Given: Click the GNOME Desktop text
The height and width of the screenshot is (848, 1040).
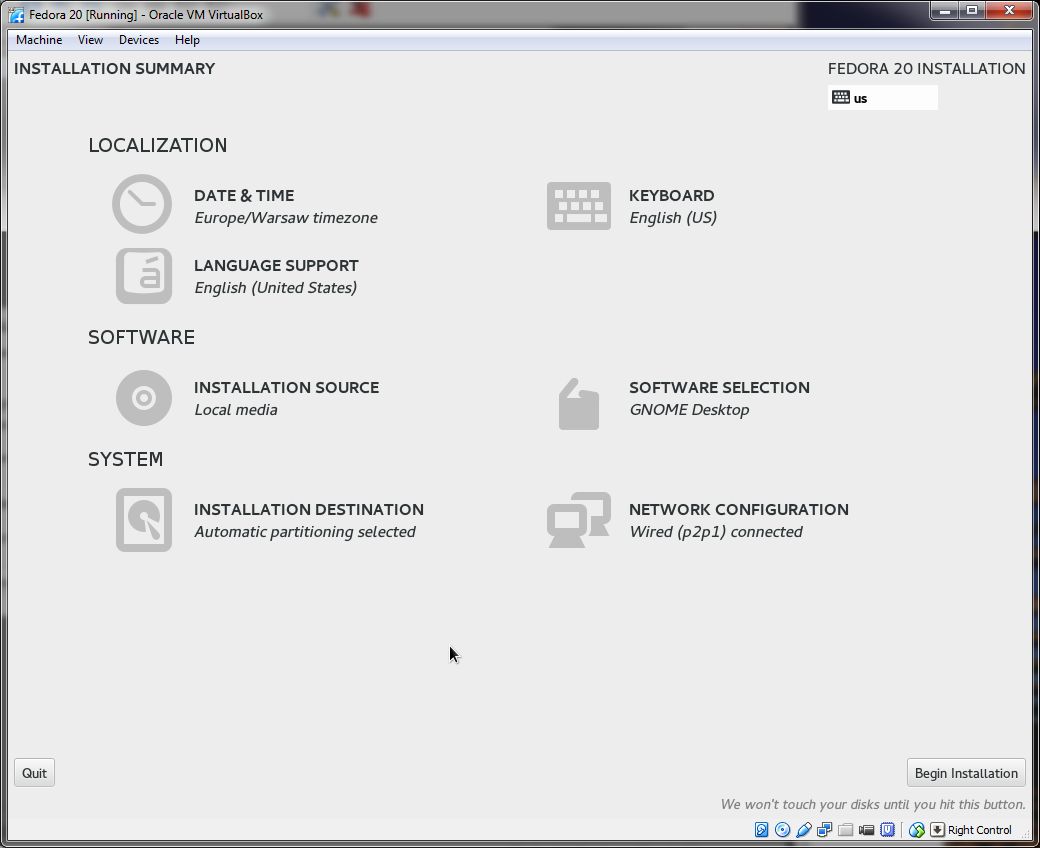Looking at the screenshot, I should 689,410.
